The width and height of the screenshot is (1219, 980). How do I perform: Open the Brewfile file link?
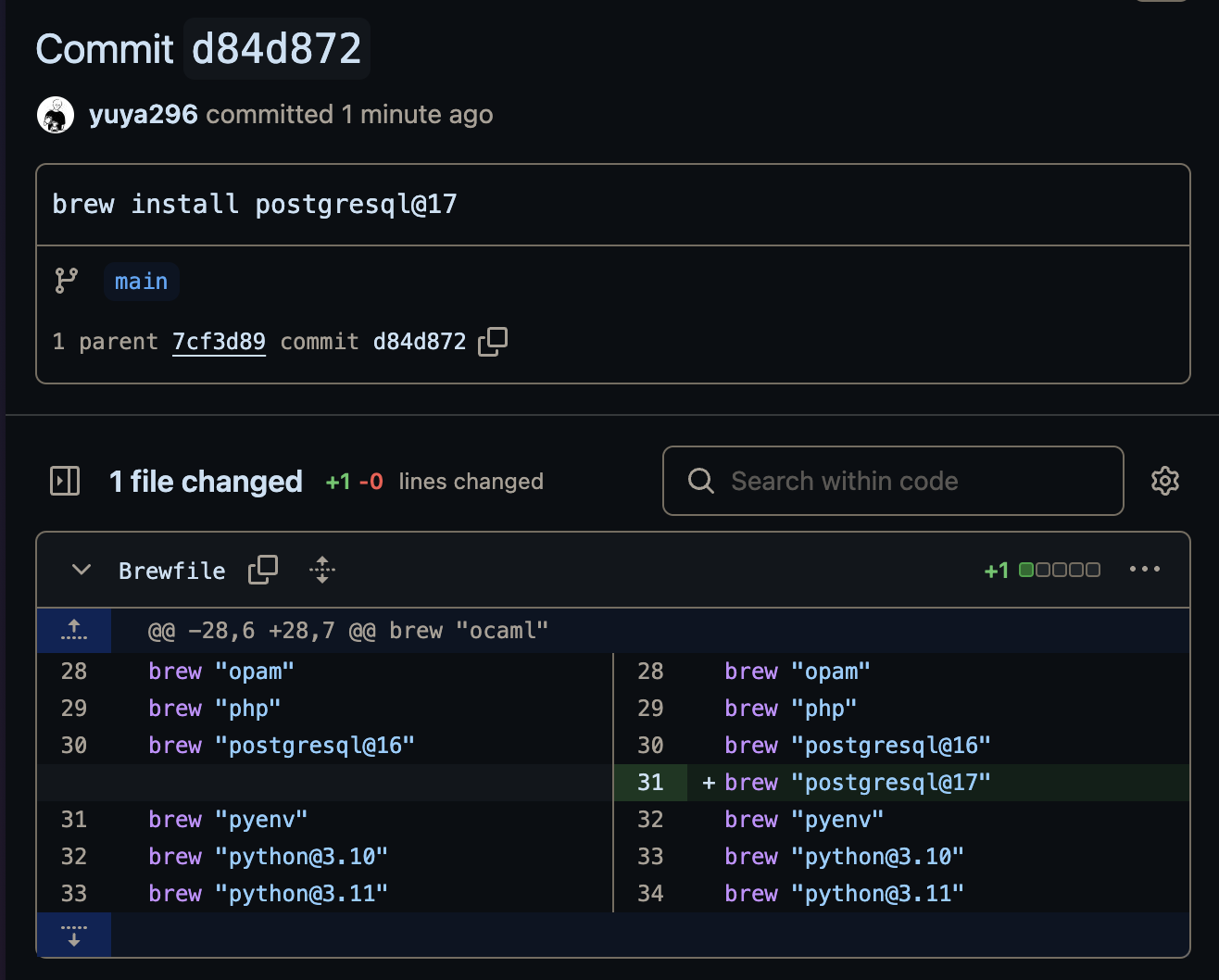pos(172,571)
